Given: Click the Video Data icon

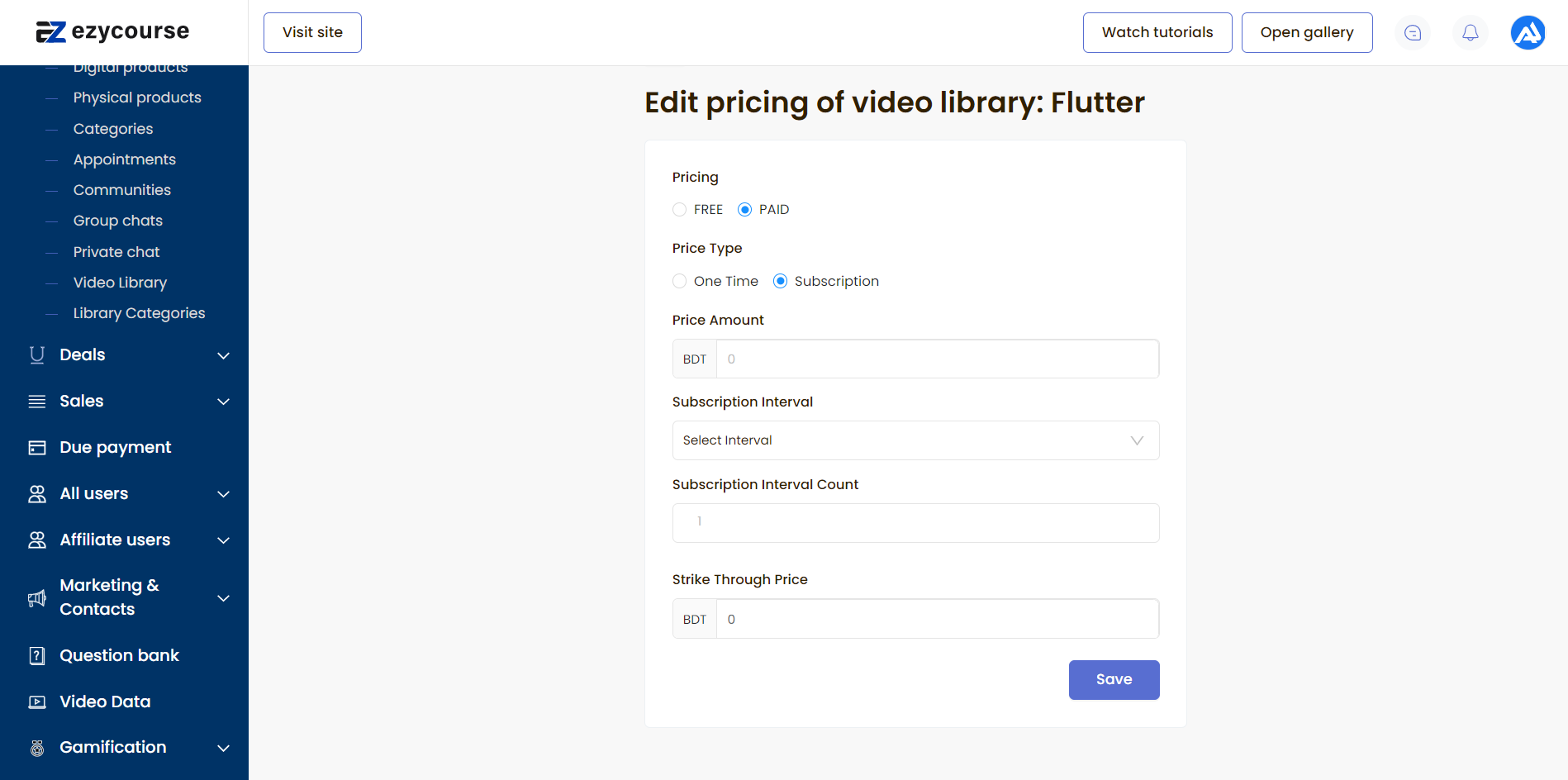Looking at the screenshot, I should tap(37, 702).
